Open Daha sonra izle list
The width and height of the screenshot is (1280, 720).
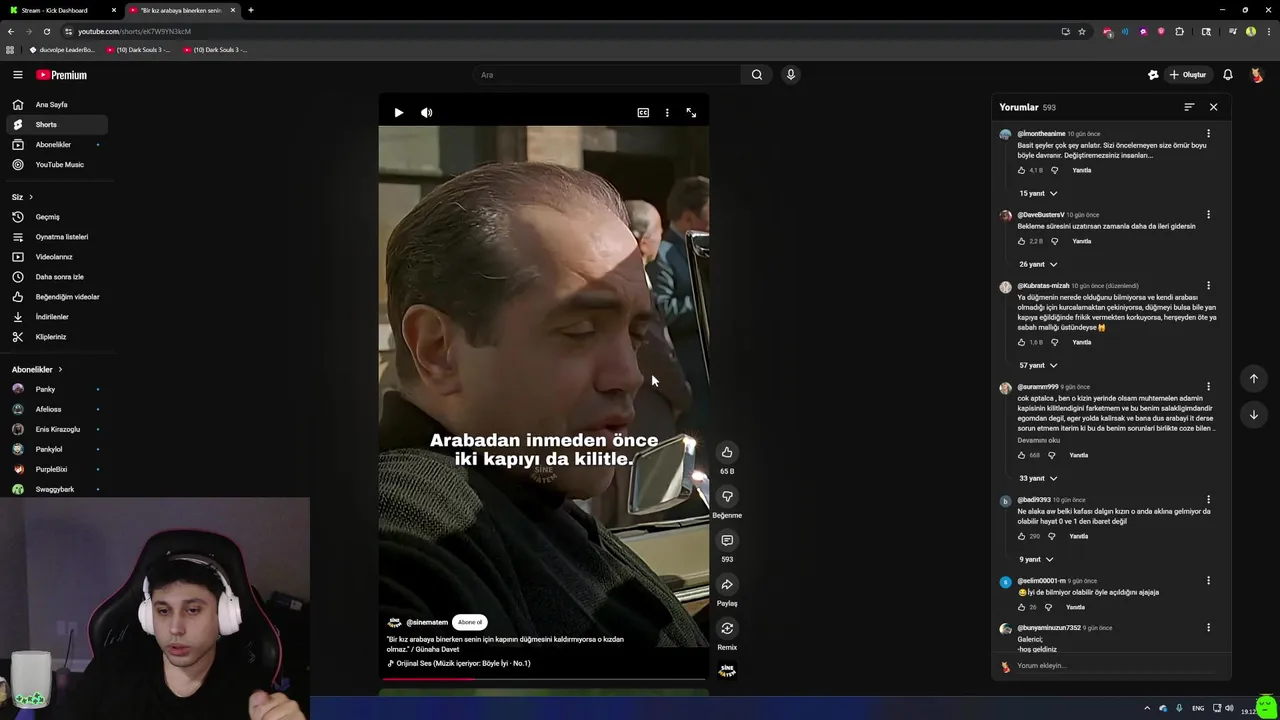coord(57,277)
